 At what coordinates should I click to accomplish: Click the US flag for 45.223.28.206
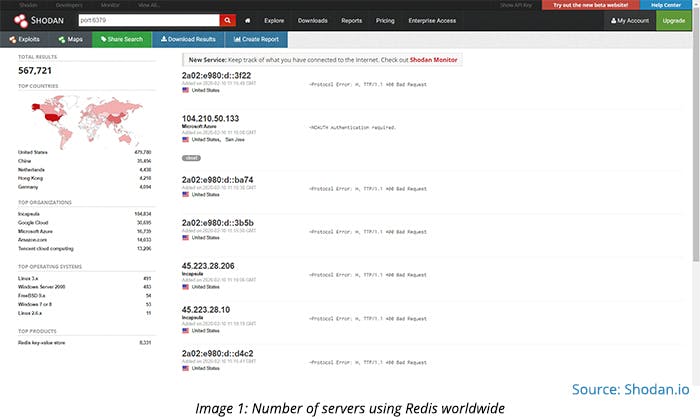point(185,287)
